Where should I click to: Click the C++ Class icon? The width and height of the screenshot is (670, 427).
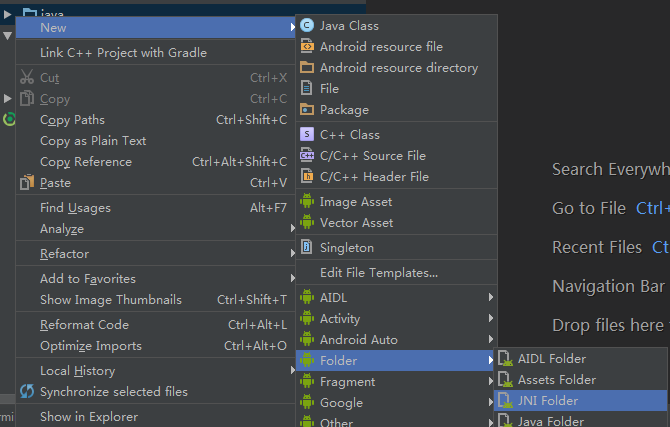point(307,134)
